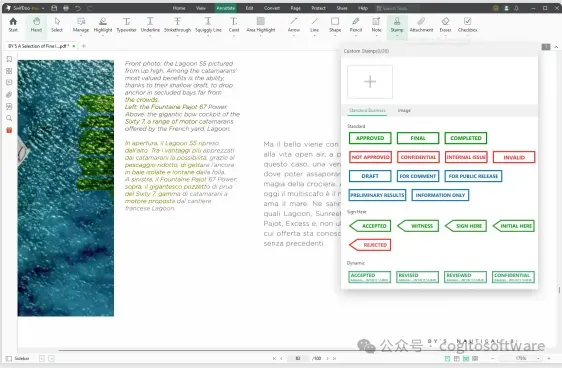Open the search icon in left sidebar
Screen dimensions: 562x368
[9, 118]
